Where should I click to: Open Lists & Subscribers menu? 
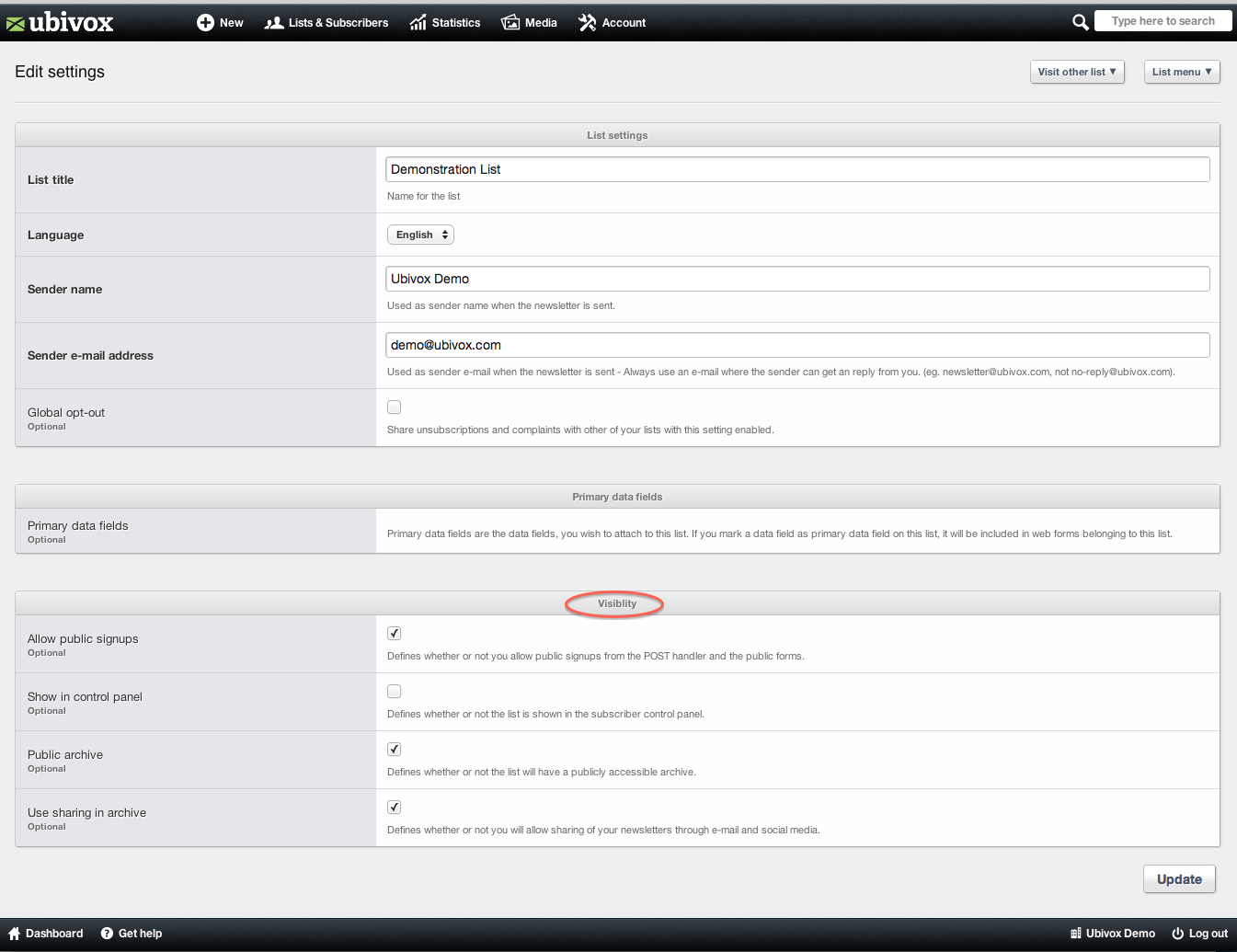tap(326, 23)
